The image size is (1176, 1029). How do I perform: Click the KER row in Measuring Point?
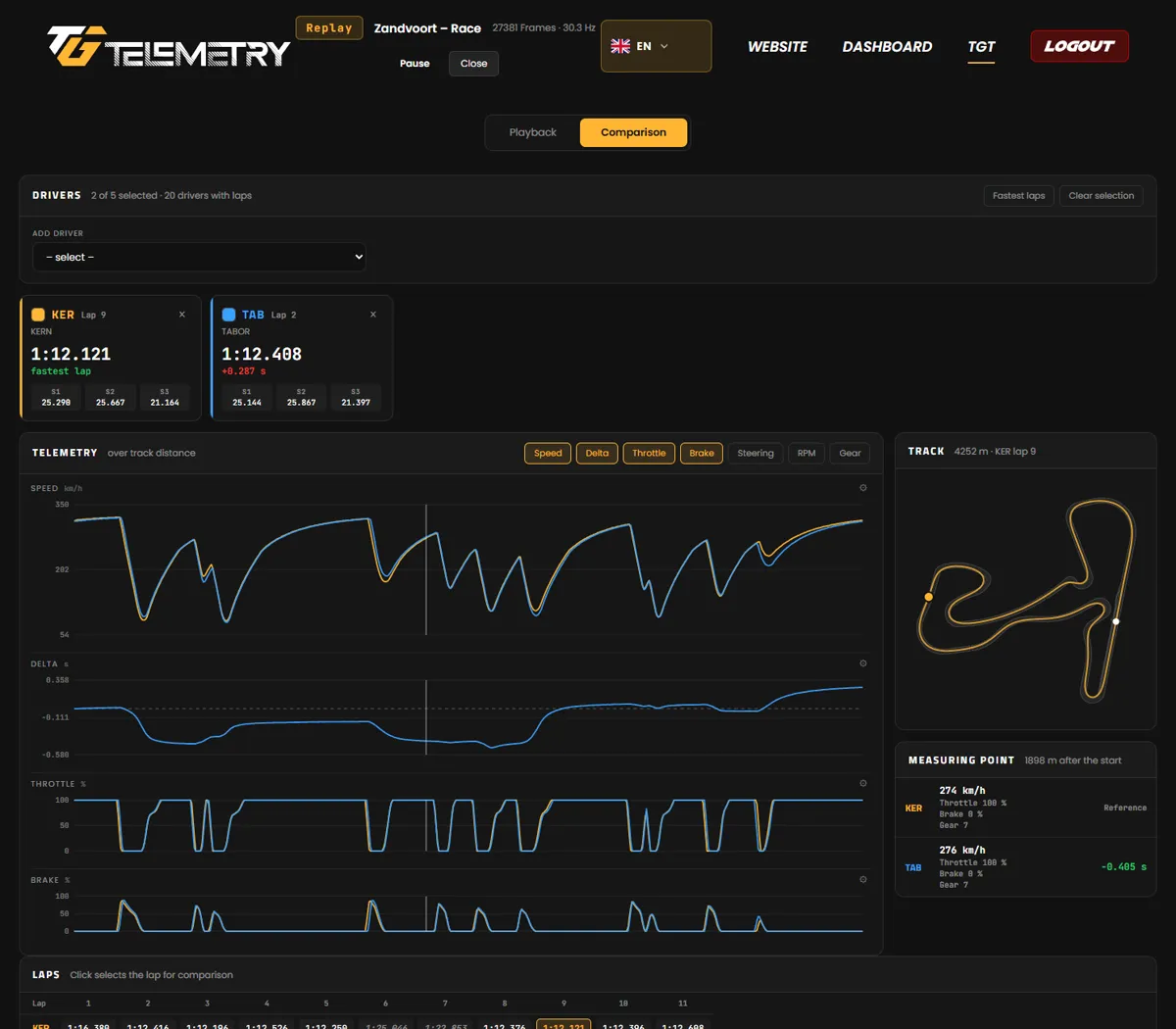pyautogui.click(x=1025, y=808)
